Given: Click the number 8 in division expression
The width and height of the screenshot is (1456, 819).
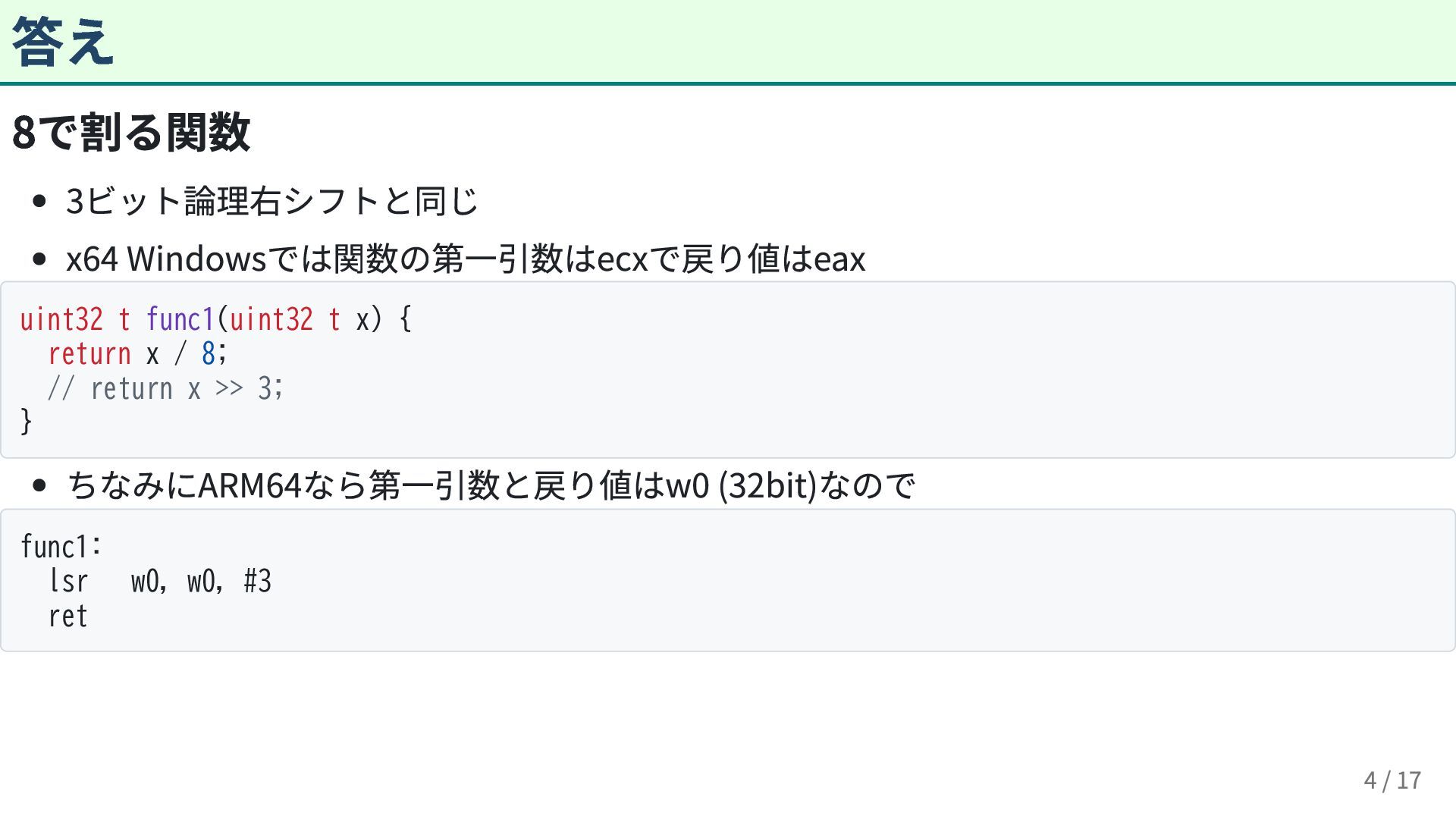Looking at the screenshot, I should 209,354.
